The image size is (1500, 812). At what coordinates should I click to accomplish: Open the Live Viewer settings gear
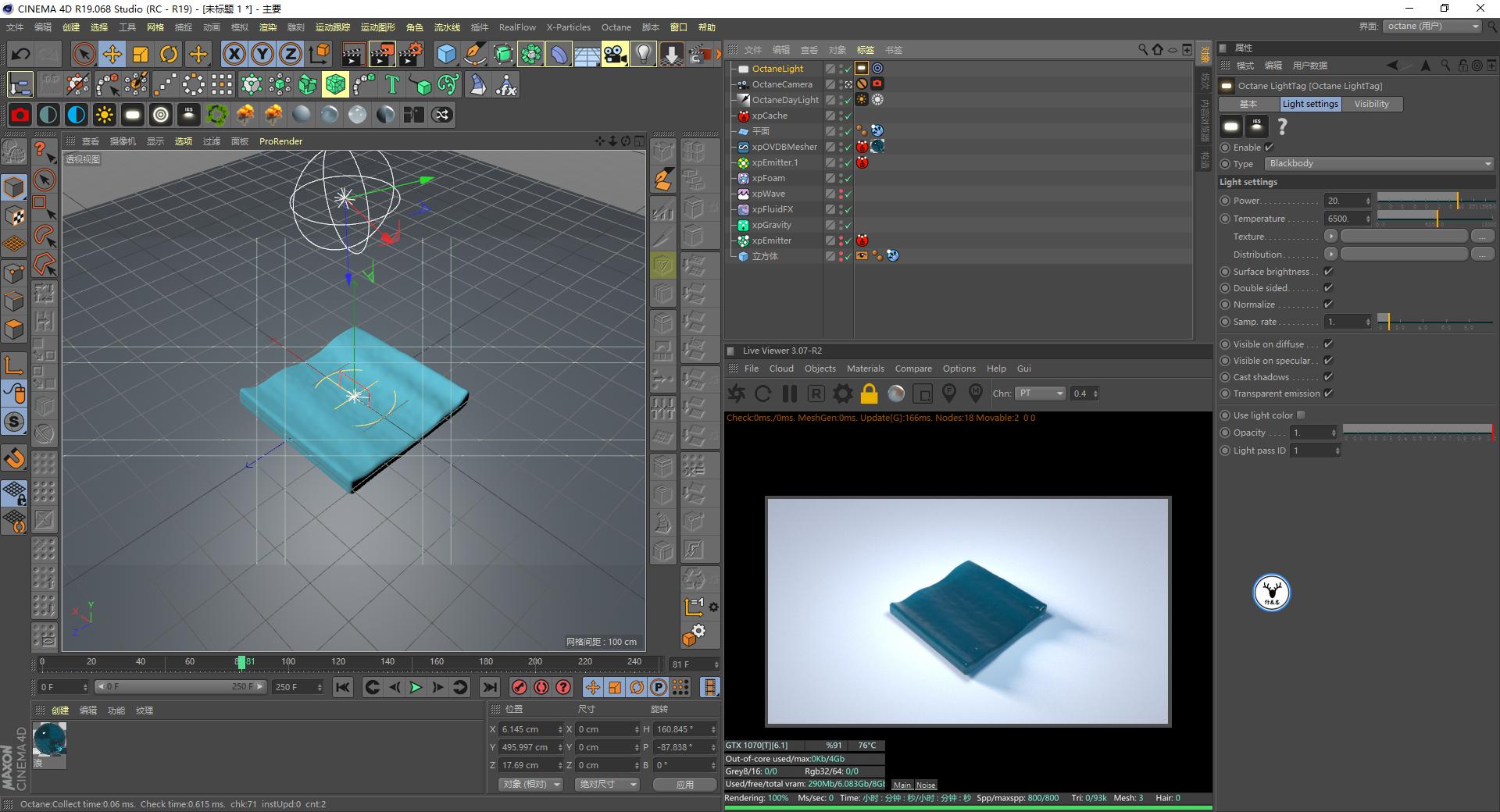tap(841, 394)
